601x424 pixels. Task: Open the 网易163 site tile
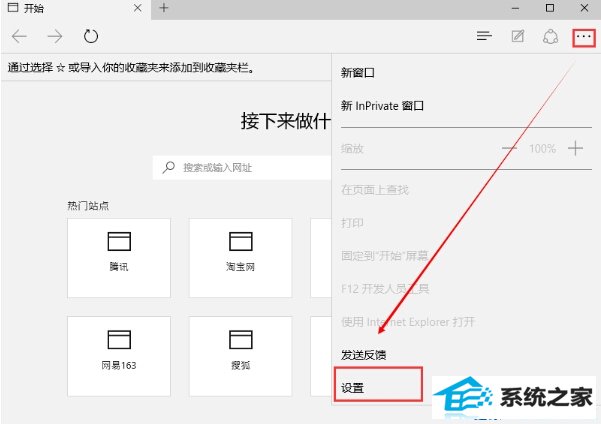click(x=119, y=356)
